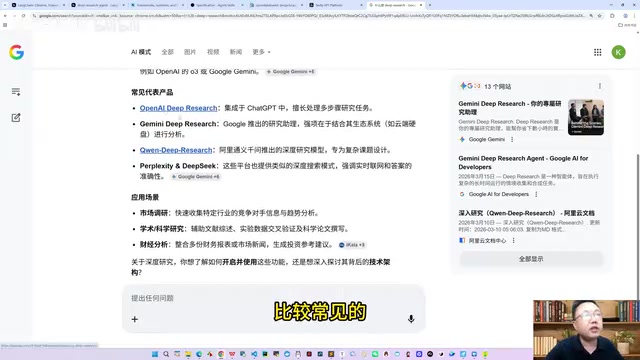Open the AI mode history list icon
Image resolution: width=640 pixels, height=360 pixels.
(x=16, y=92)
